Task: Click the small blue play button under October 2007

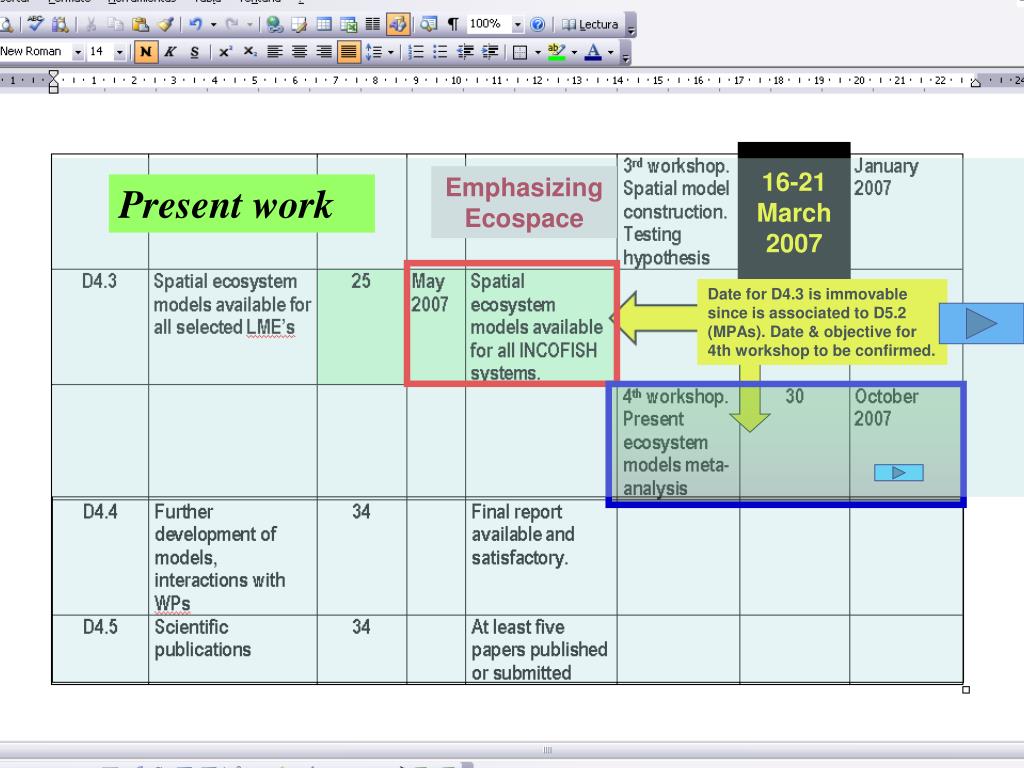Action: pos(899,472)
